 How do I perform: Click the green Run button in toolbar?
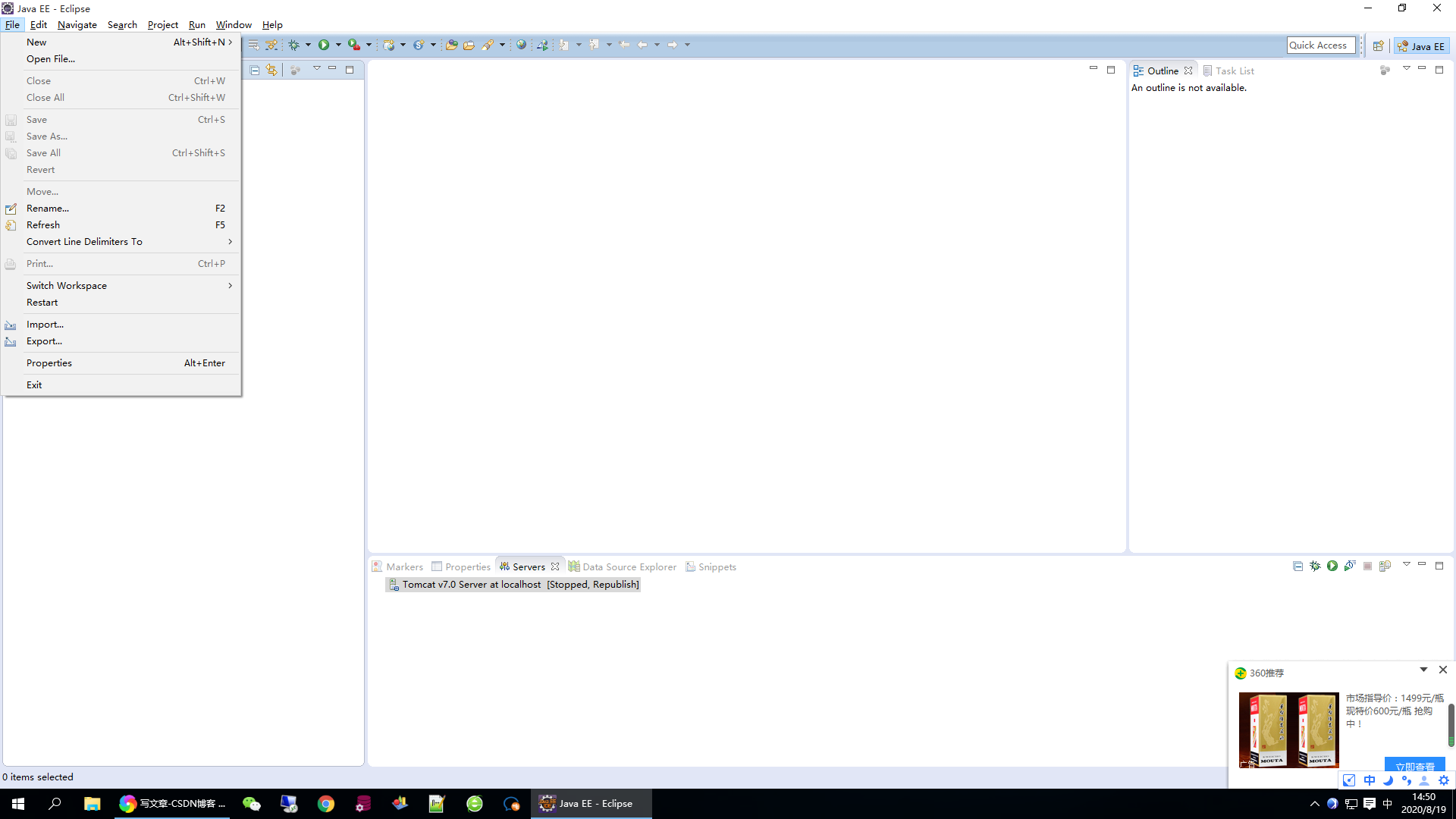point(324,45)
